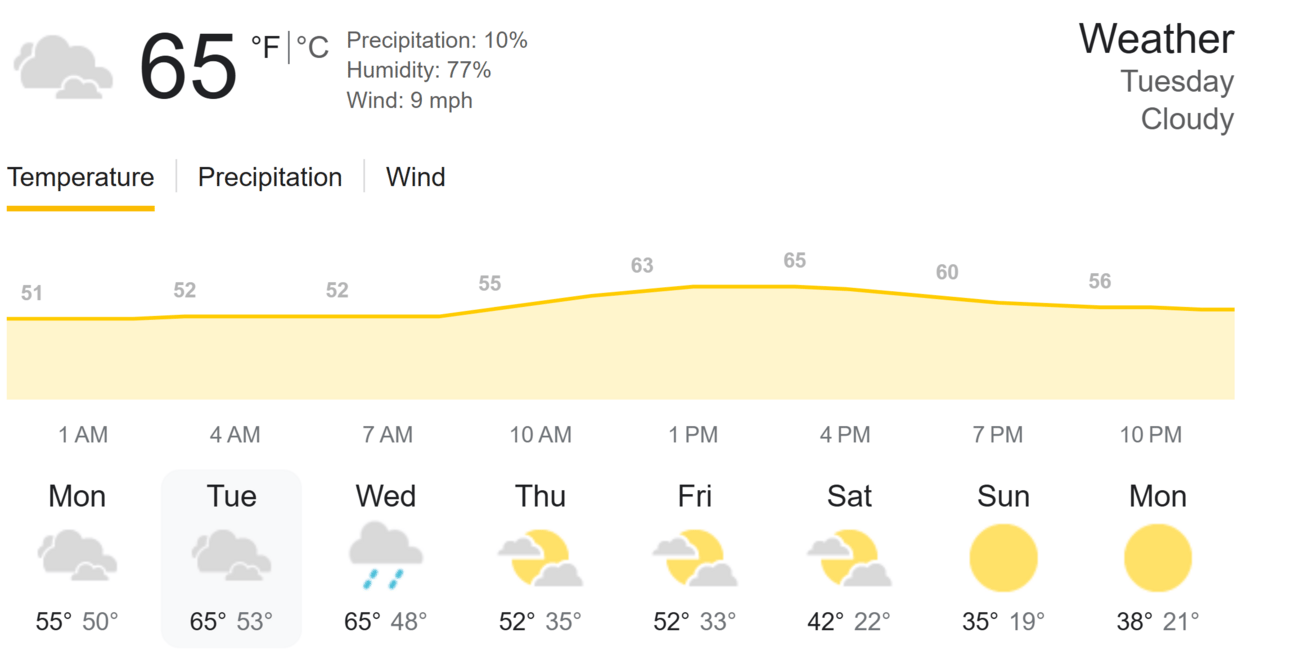Select Friday's partly cloudy icon

click(694, 557)
